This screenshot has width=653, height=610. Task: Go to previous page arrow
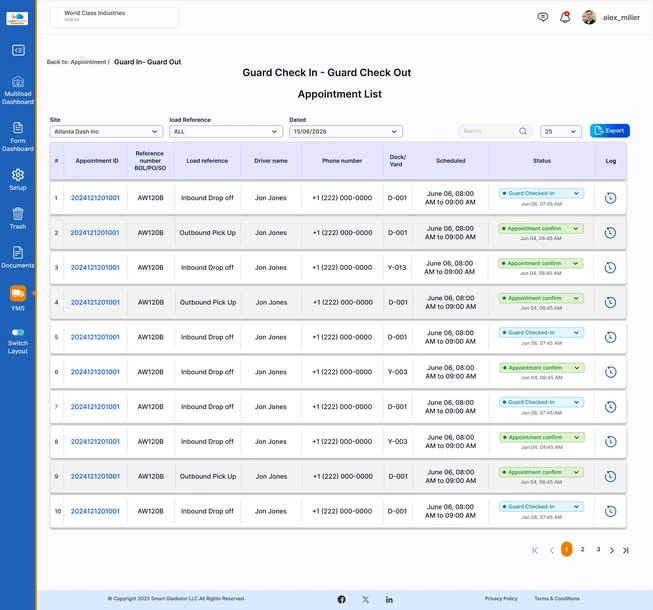point(551,550)
